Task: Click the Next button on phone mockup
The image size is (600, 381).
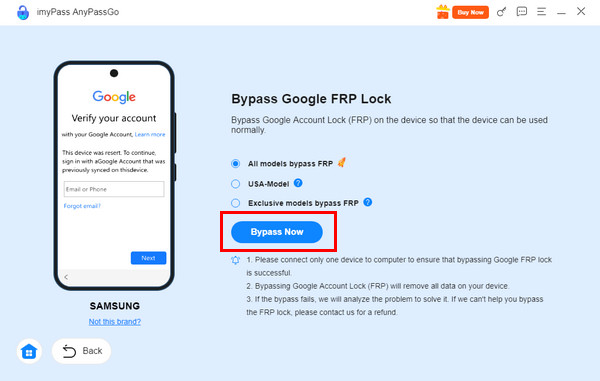Action: [x=148, y=258]
